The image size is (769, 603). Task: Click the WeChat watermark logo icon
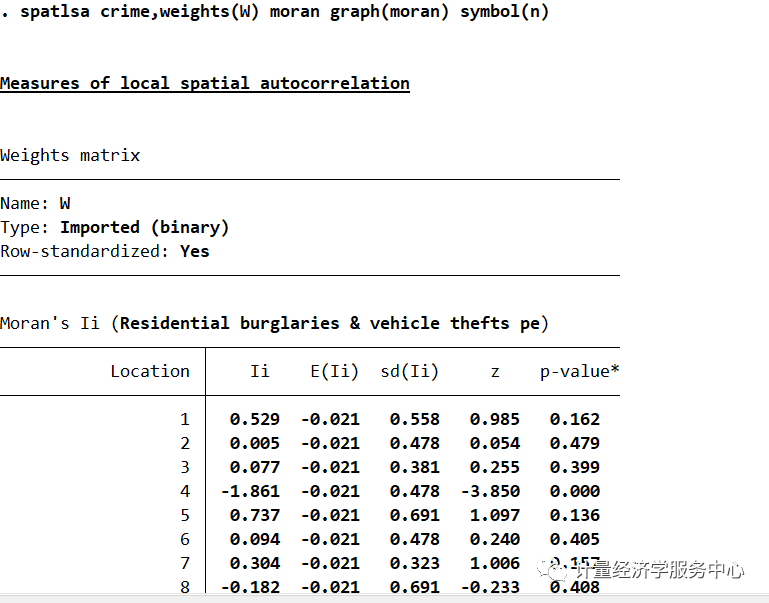click(x=552, y=570)
